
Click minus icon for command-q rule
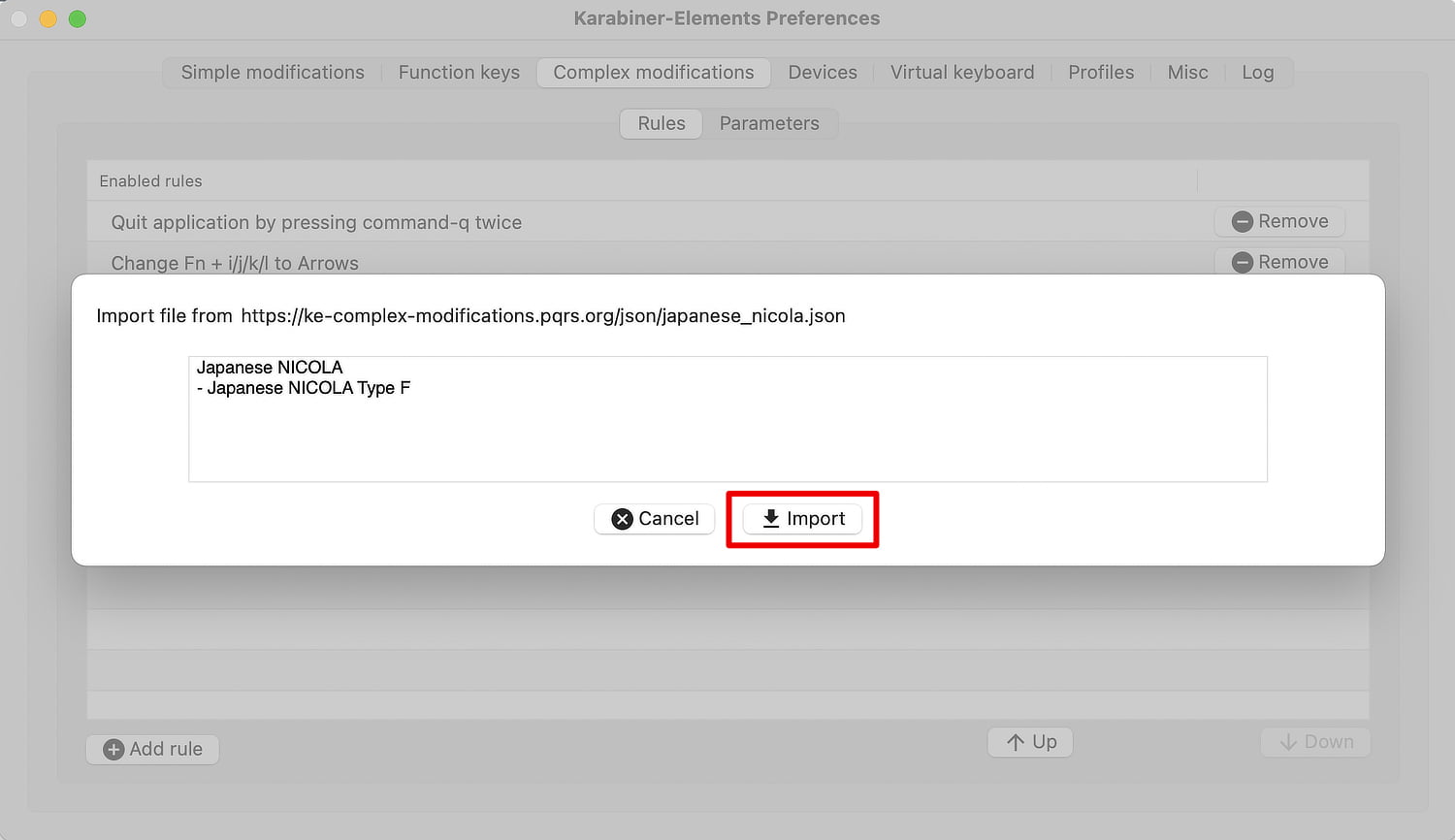pyautogui.click(x=1243, y=222)
